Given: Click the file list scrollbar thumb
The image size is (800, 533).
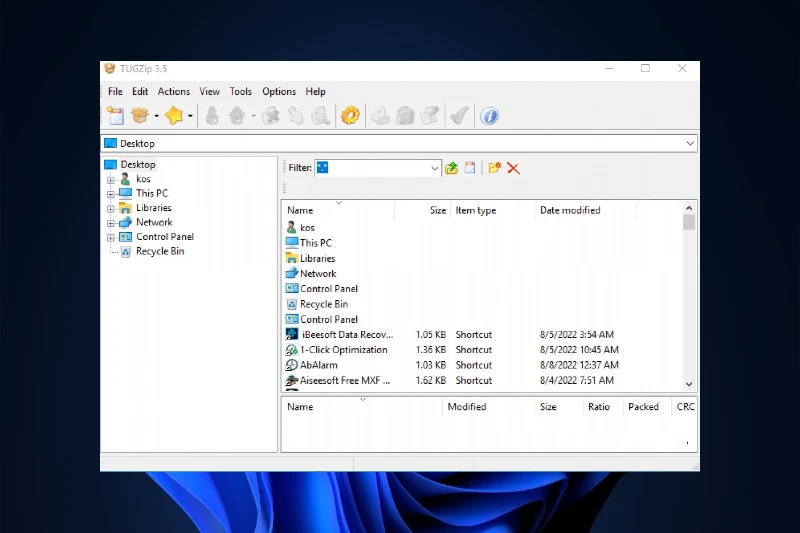Looking at the screenshot, I should (689, 222).
